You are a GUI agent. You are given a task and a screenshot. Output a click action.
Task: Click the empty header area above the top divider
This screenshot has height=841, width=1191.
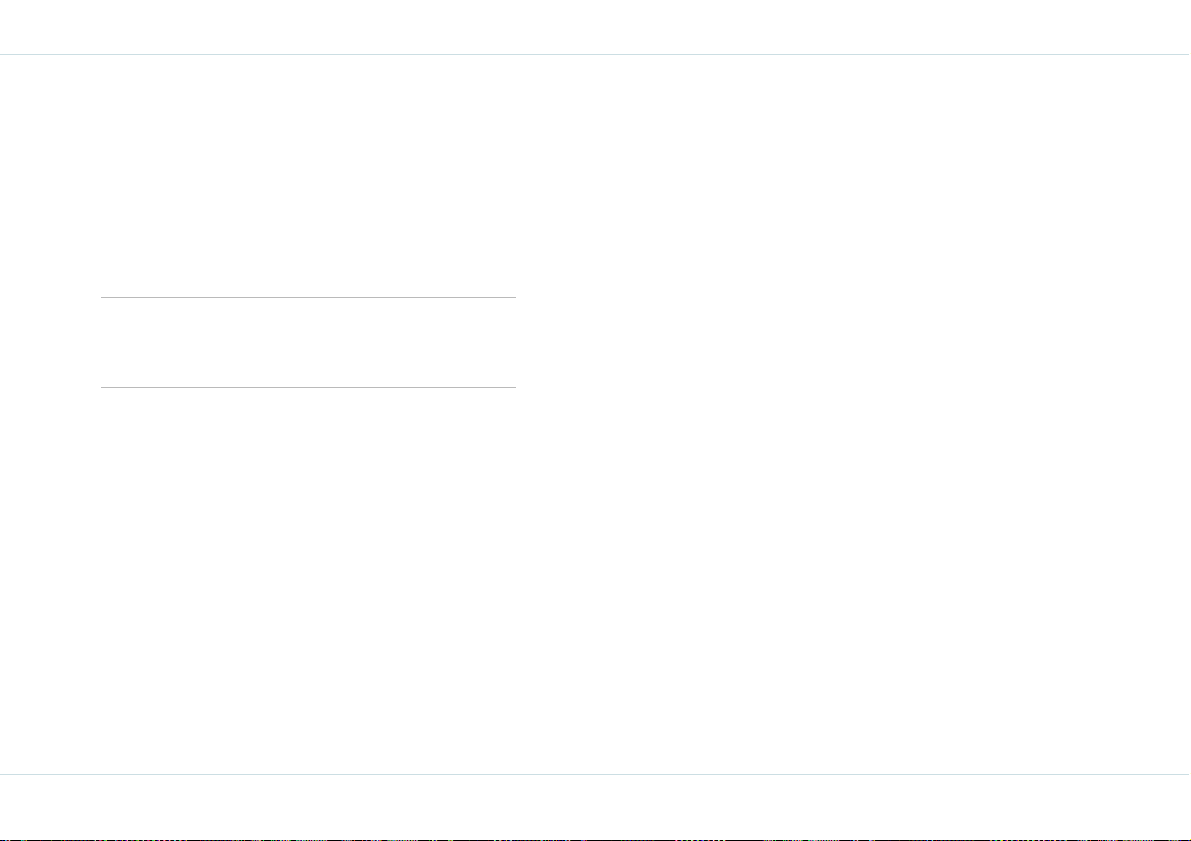[x=596, y=27]
